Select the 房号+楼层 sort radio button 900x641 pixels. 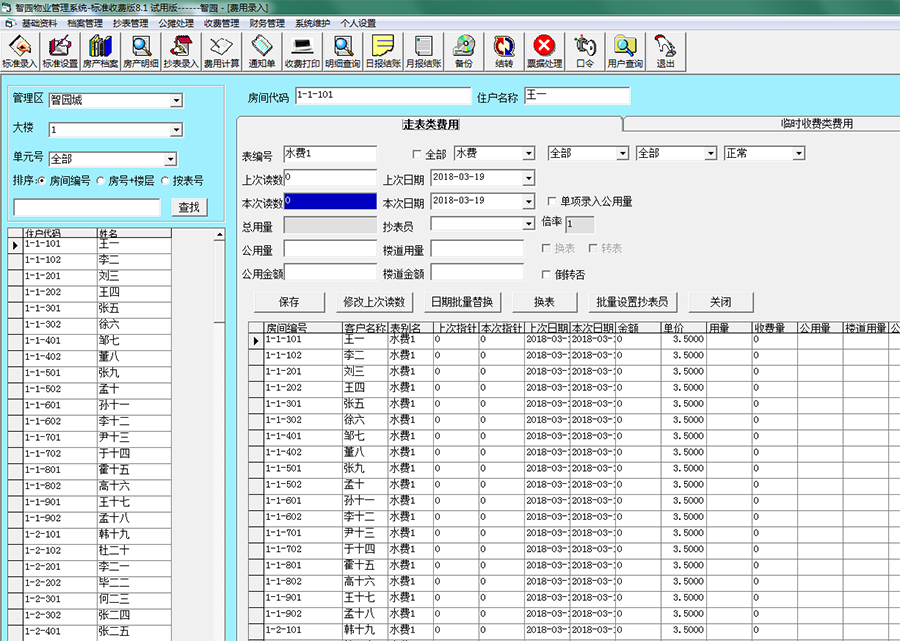tap(100, 181)
